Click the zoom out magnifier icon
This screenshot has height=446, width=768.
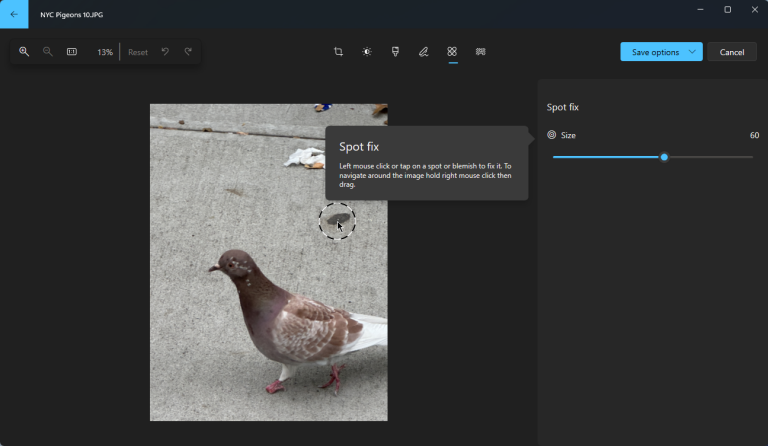[48, 51]
